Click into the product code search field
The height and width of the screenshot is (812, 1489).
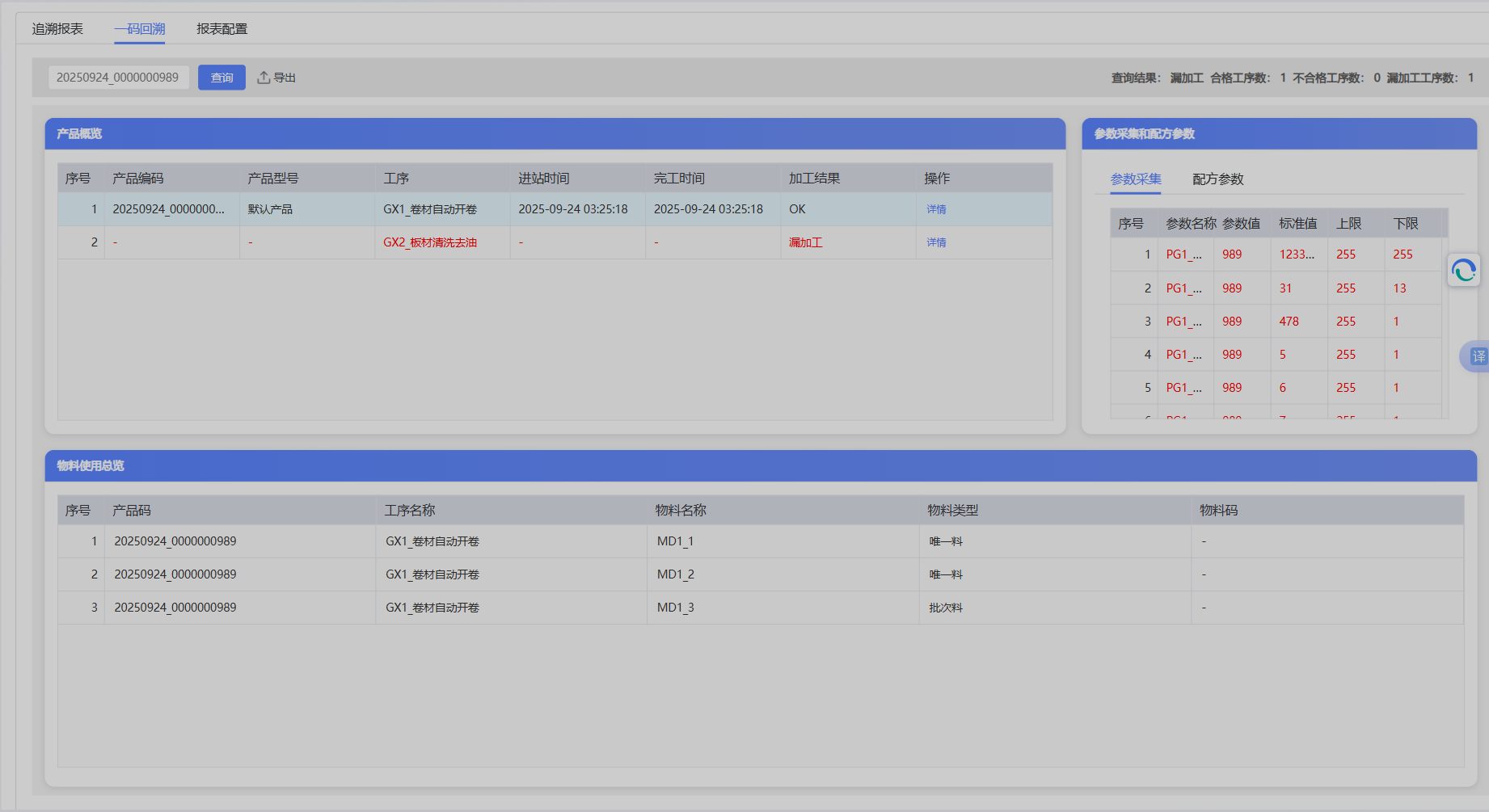(x=118, y=78)
